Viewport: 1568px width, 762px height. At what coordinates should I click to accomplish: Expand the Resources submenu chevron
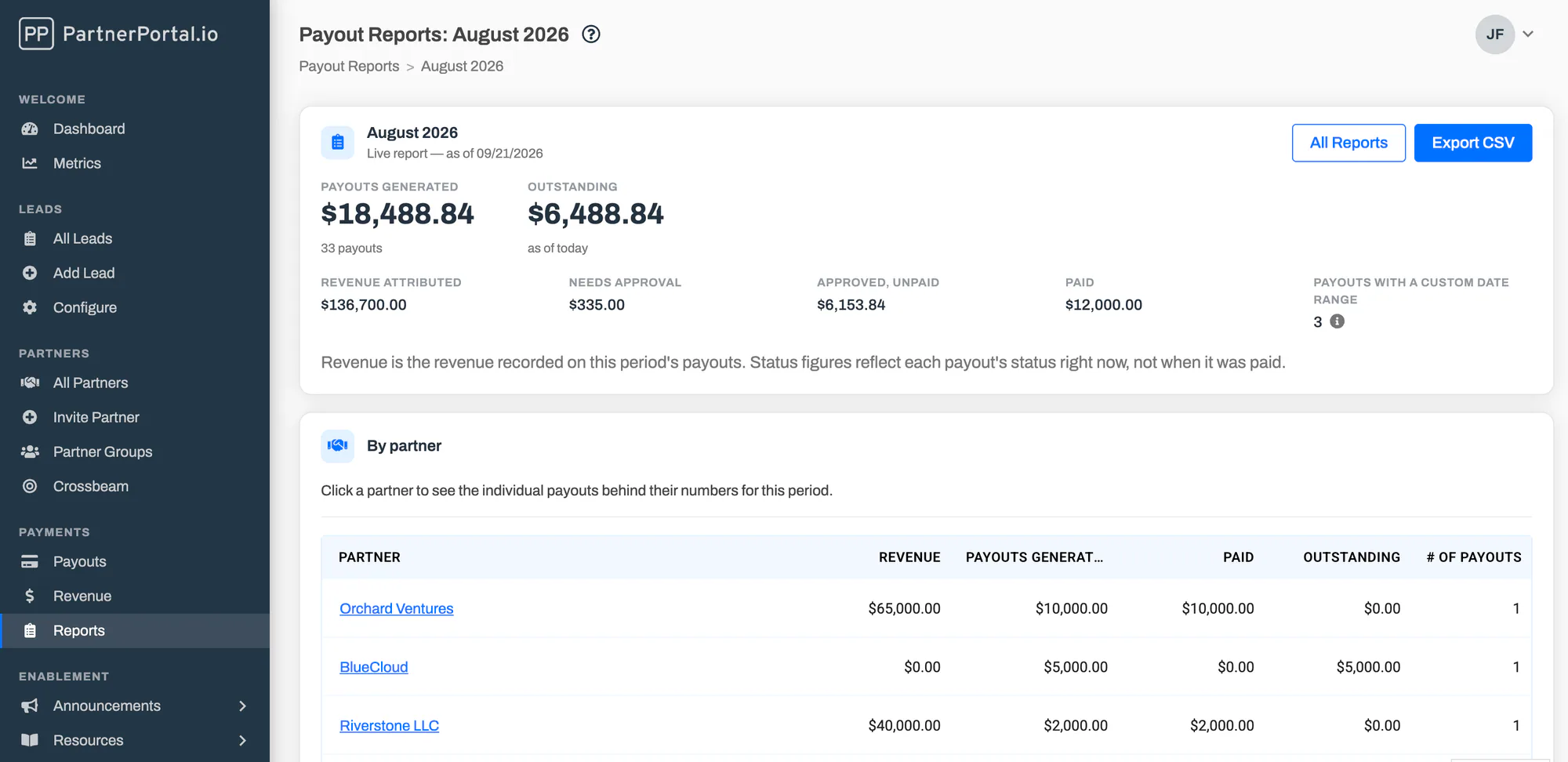(242, 740)
